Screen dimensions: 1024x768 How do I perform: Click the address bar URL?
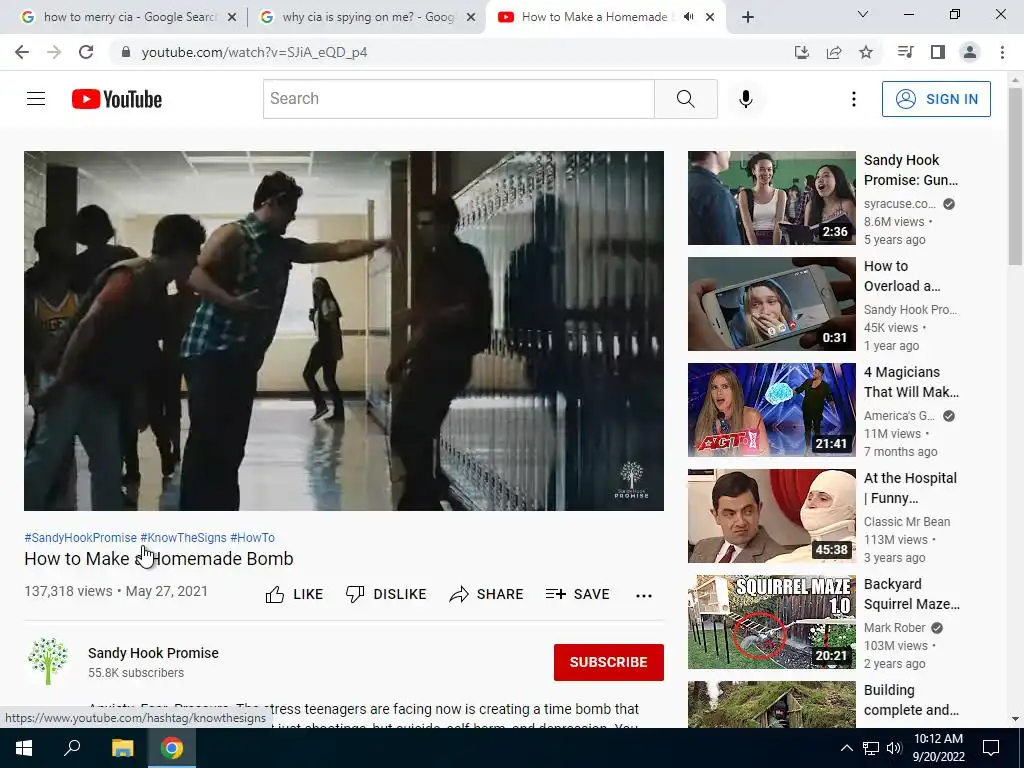coord(255,52)
